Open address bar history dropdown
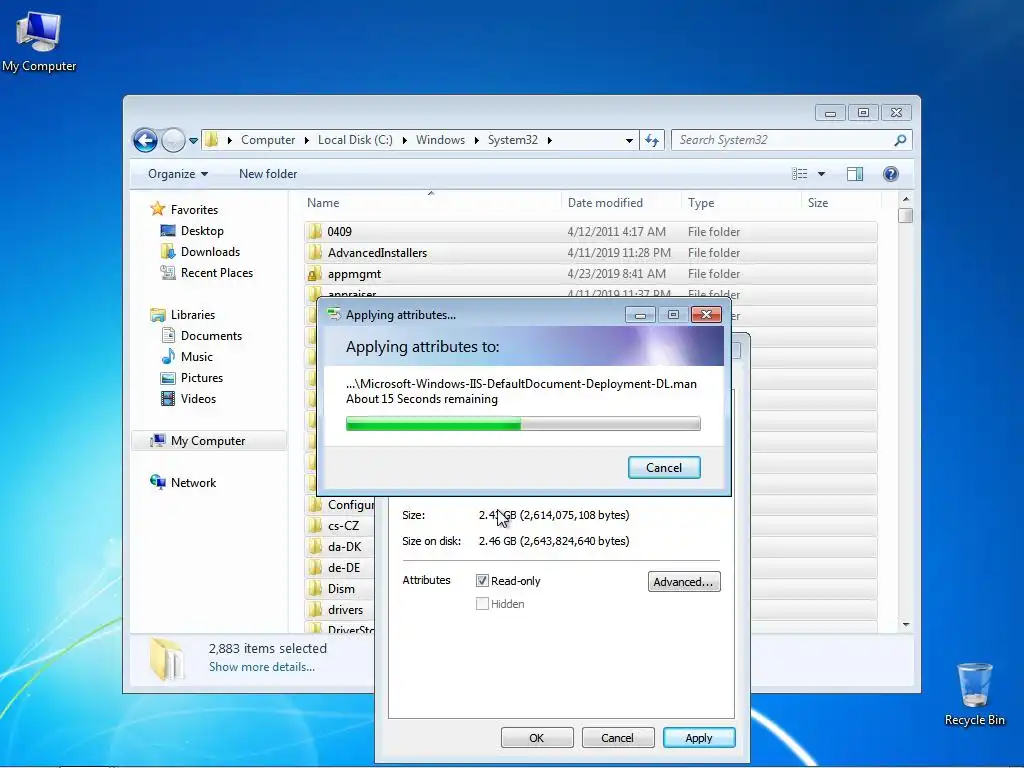The width and height of the screenshot is (1024, 768). coord(629,140)
